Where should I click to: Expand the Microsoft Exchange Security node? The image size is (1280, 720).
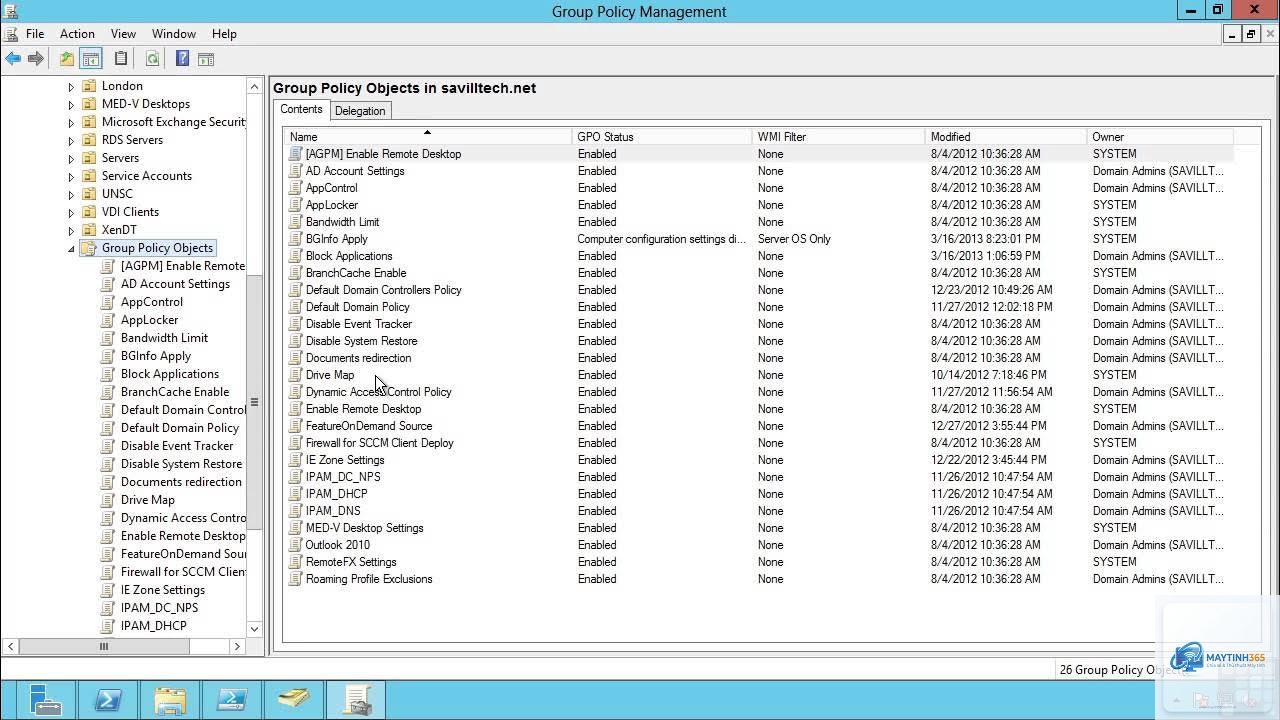point(71,123)
